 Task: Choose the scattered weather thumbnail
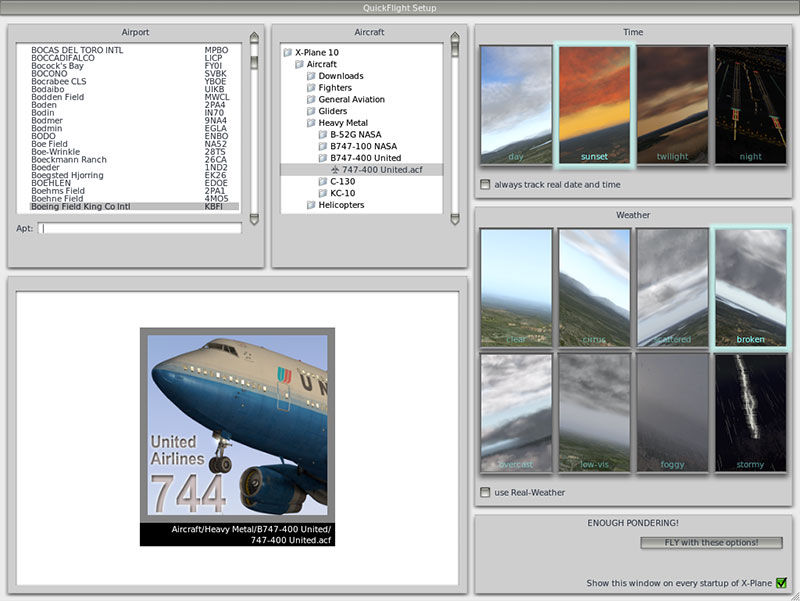(x=672, y=288)
